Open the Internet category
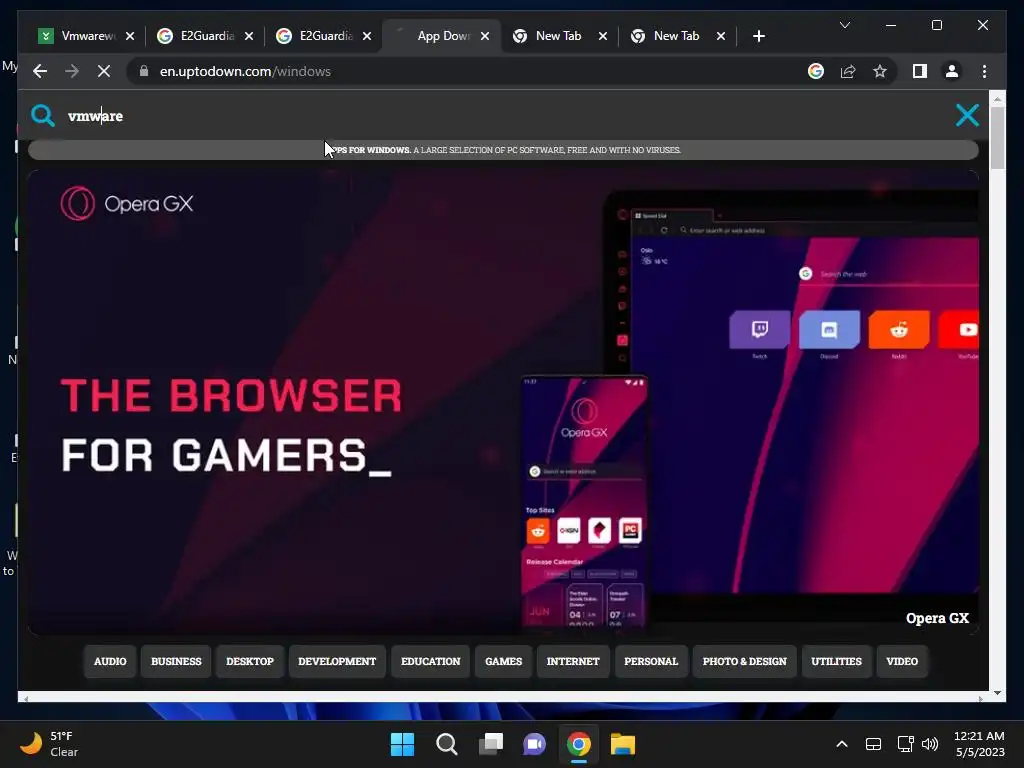This screenshot has height=768, width=1024. [573, 661]
